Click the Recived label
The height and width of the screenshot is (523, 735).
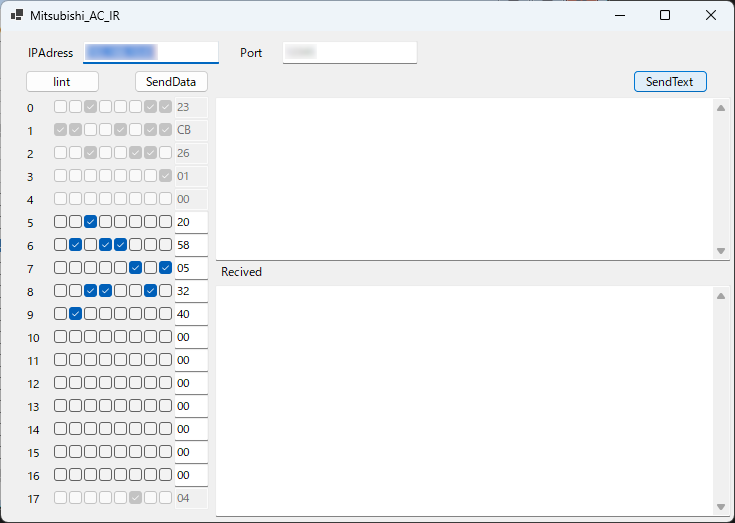point(241,272)
